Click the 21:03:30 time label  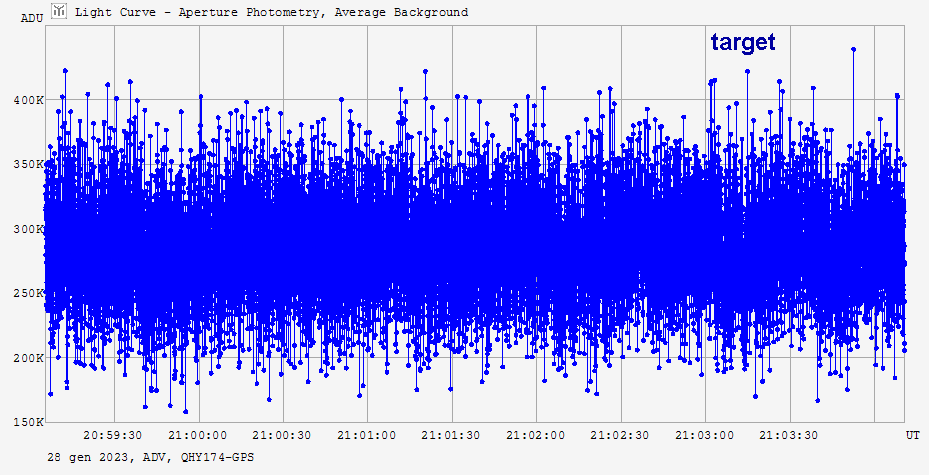[x=789, y=435]
